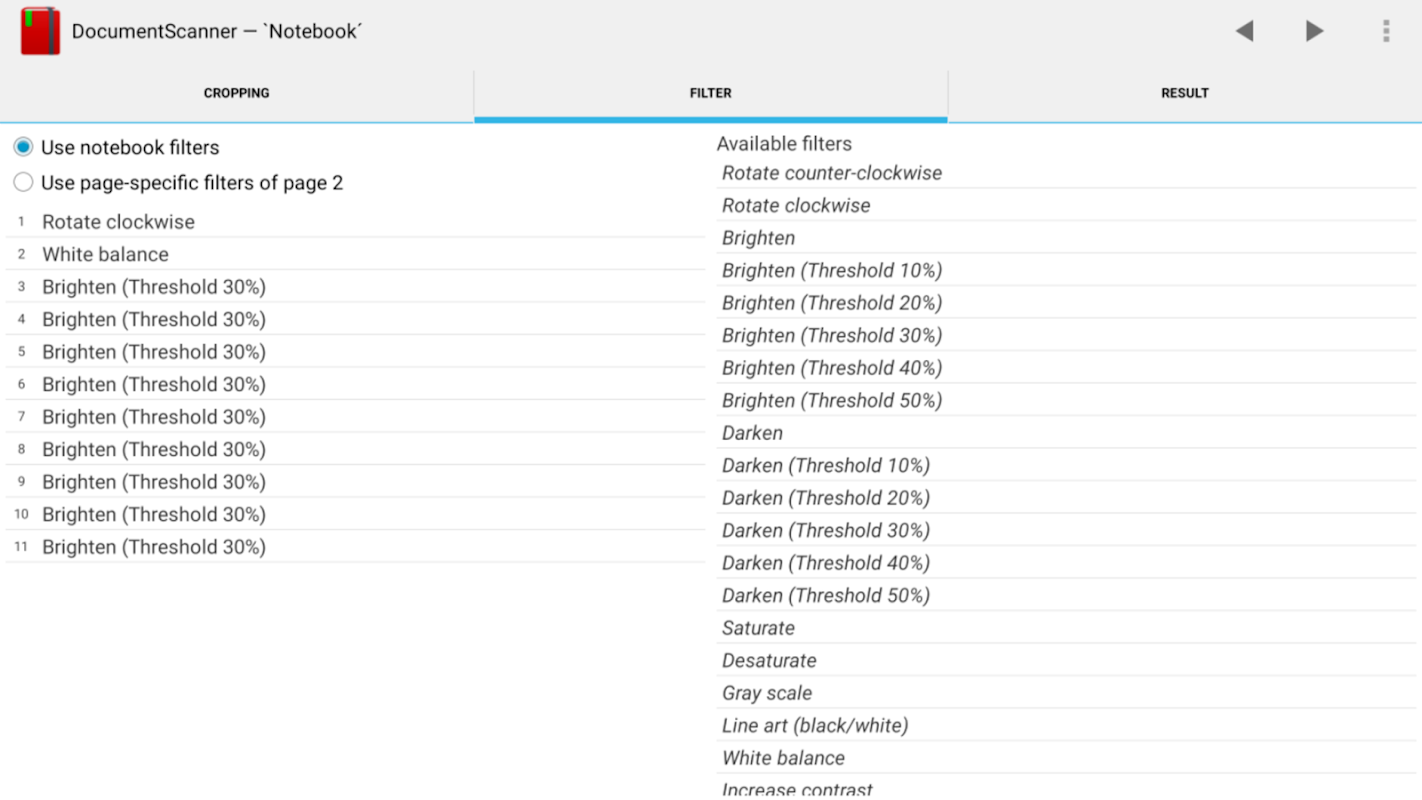Add Brighten (Threshold 10%) from available filters
Image resolution: width=1422 pixels, height=800 pixels.
pyautogui.click(x=832, y=271)
